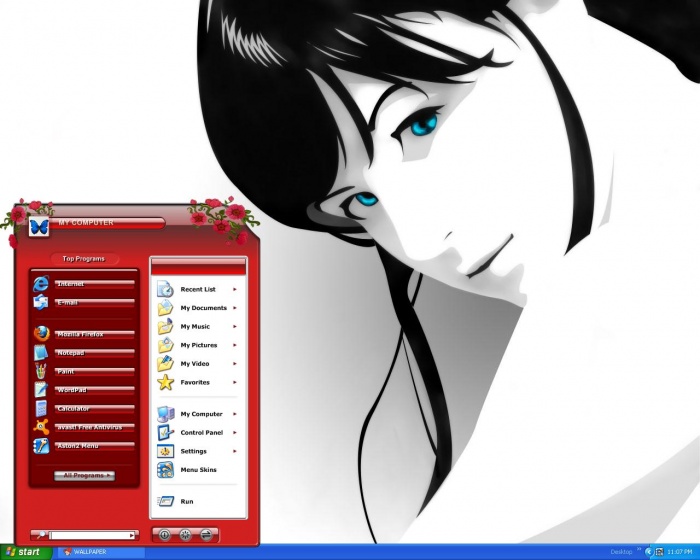Expand the My Pictures submenu arrow

tap(234, 345)
